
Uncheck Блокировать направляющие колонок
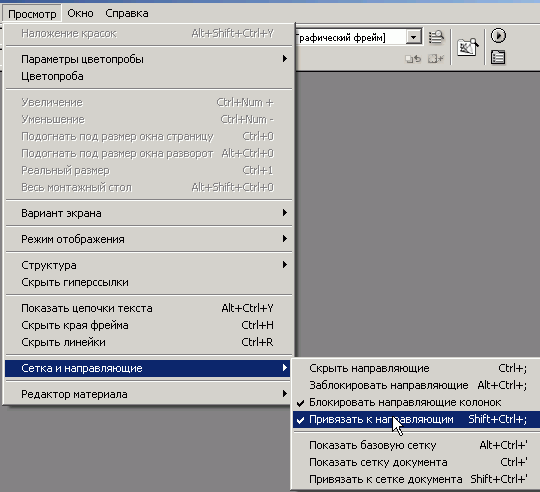pyautogui.click(x=416, y=402)
